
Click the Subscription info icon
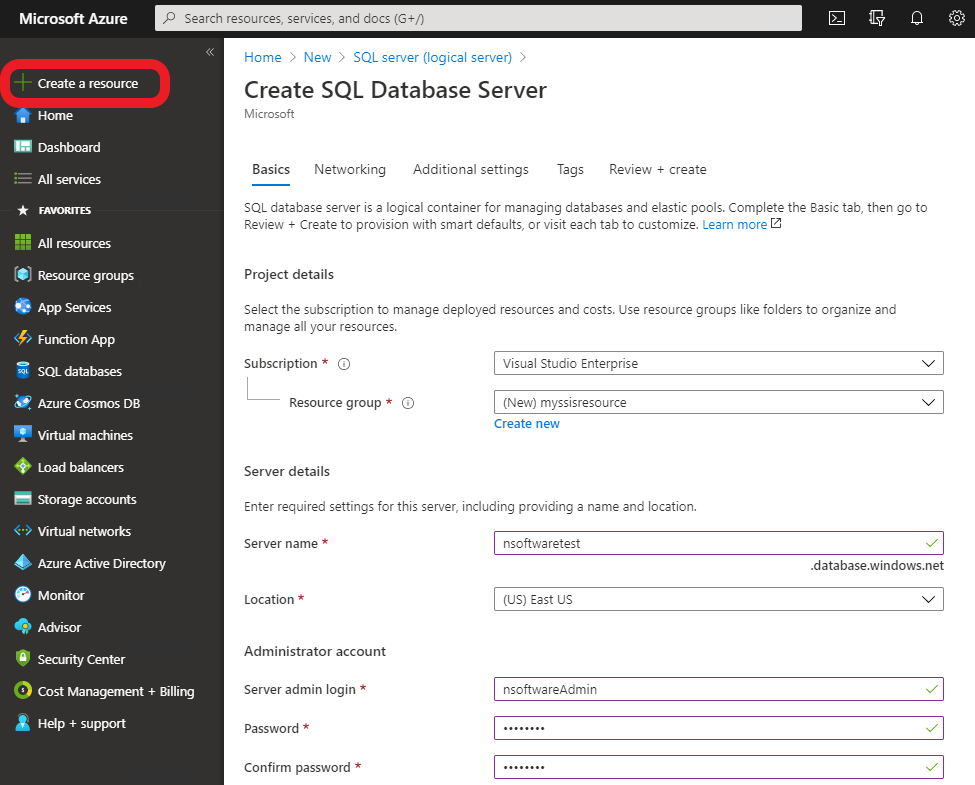344,364
